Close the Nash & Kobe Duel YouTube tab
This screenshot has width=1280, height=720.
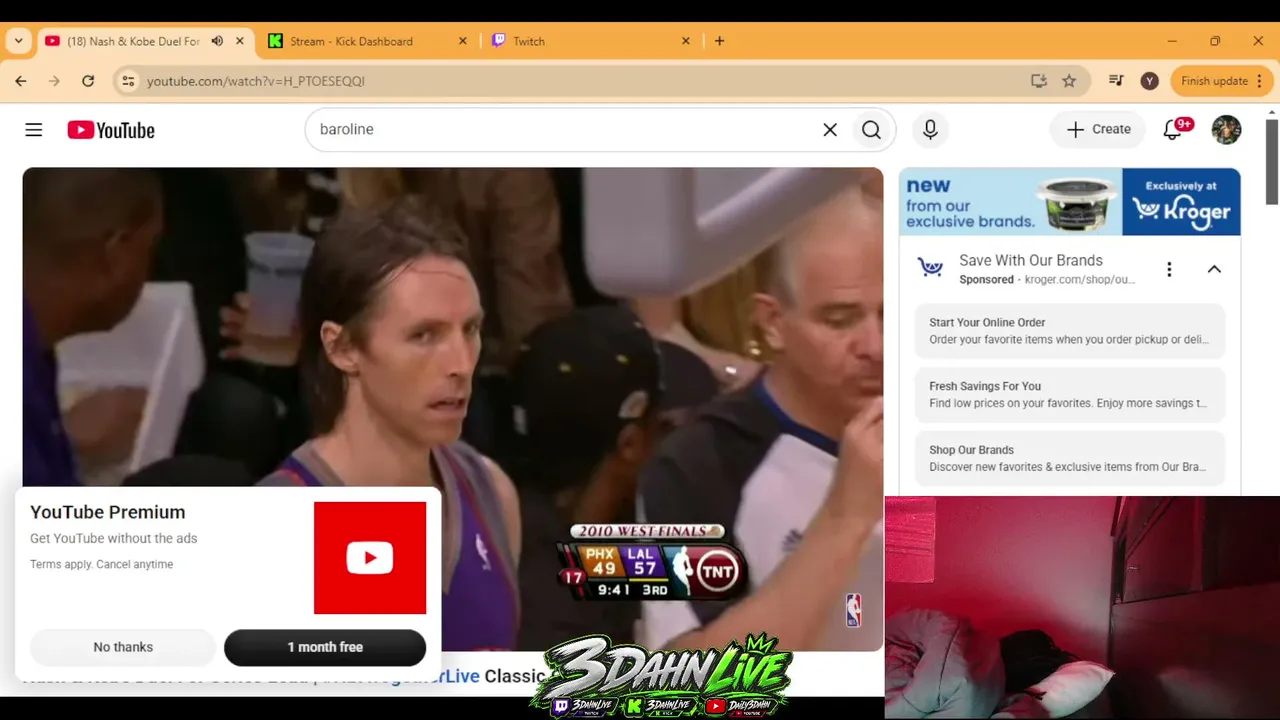click(x=240, y=41)
